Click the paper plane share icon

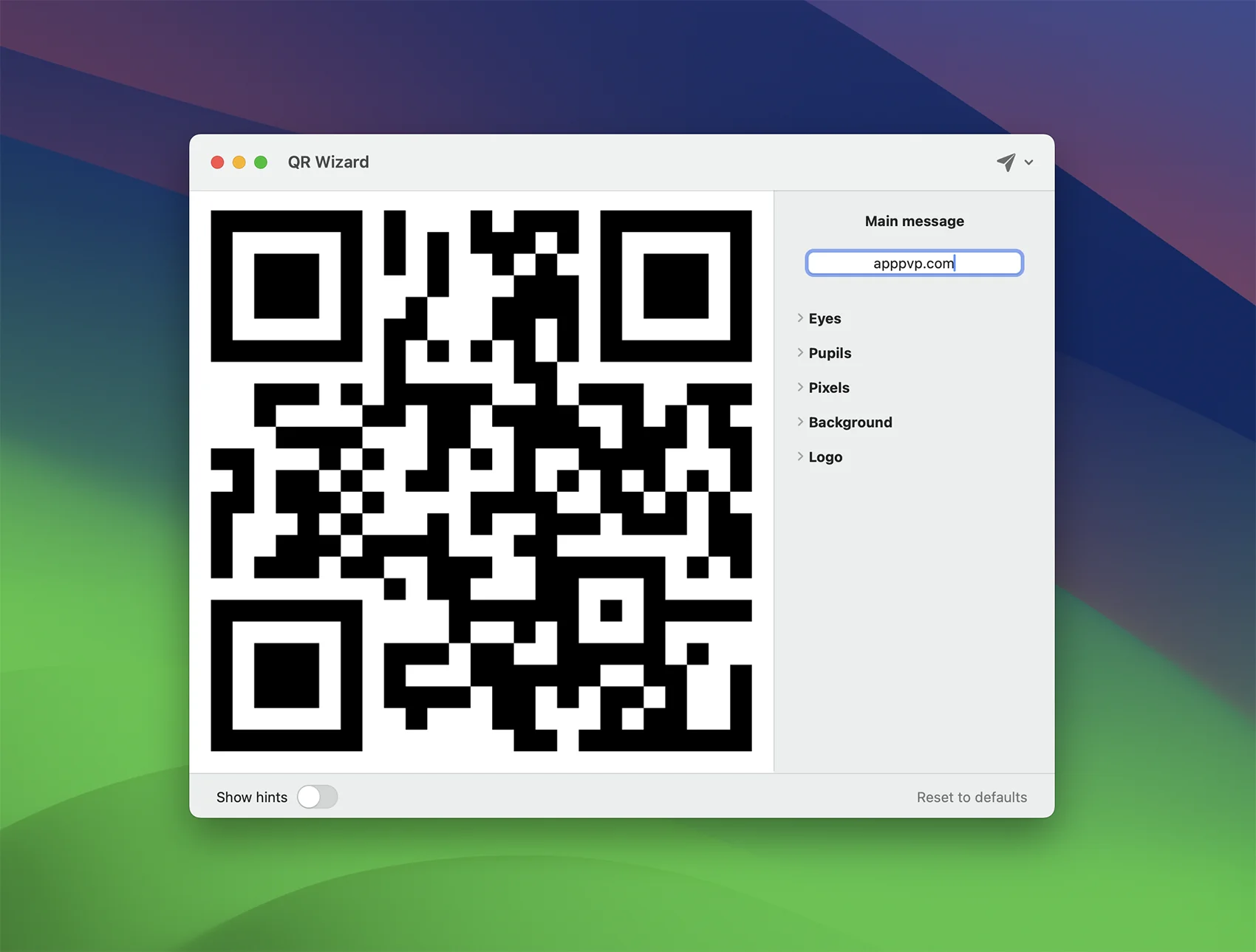pyautogui.click(x=1006, y=162)
